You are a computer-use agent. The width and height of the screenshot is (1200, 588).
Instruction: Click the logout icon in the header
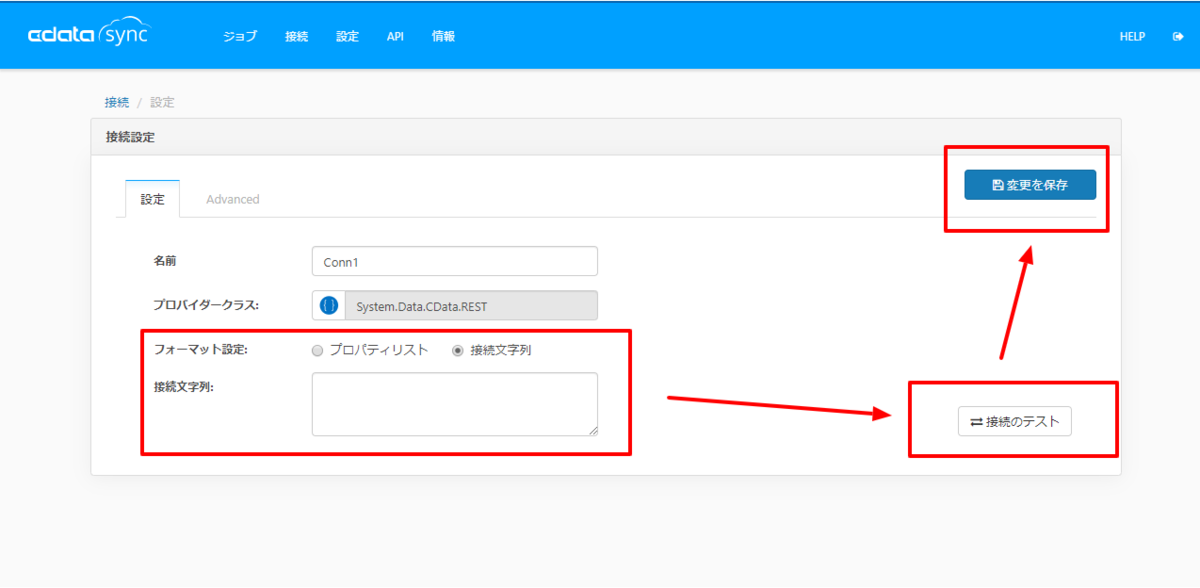tap(1177, 36)
